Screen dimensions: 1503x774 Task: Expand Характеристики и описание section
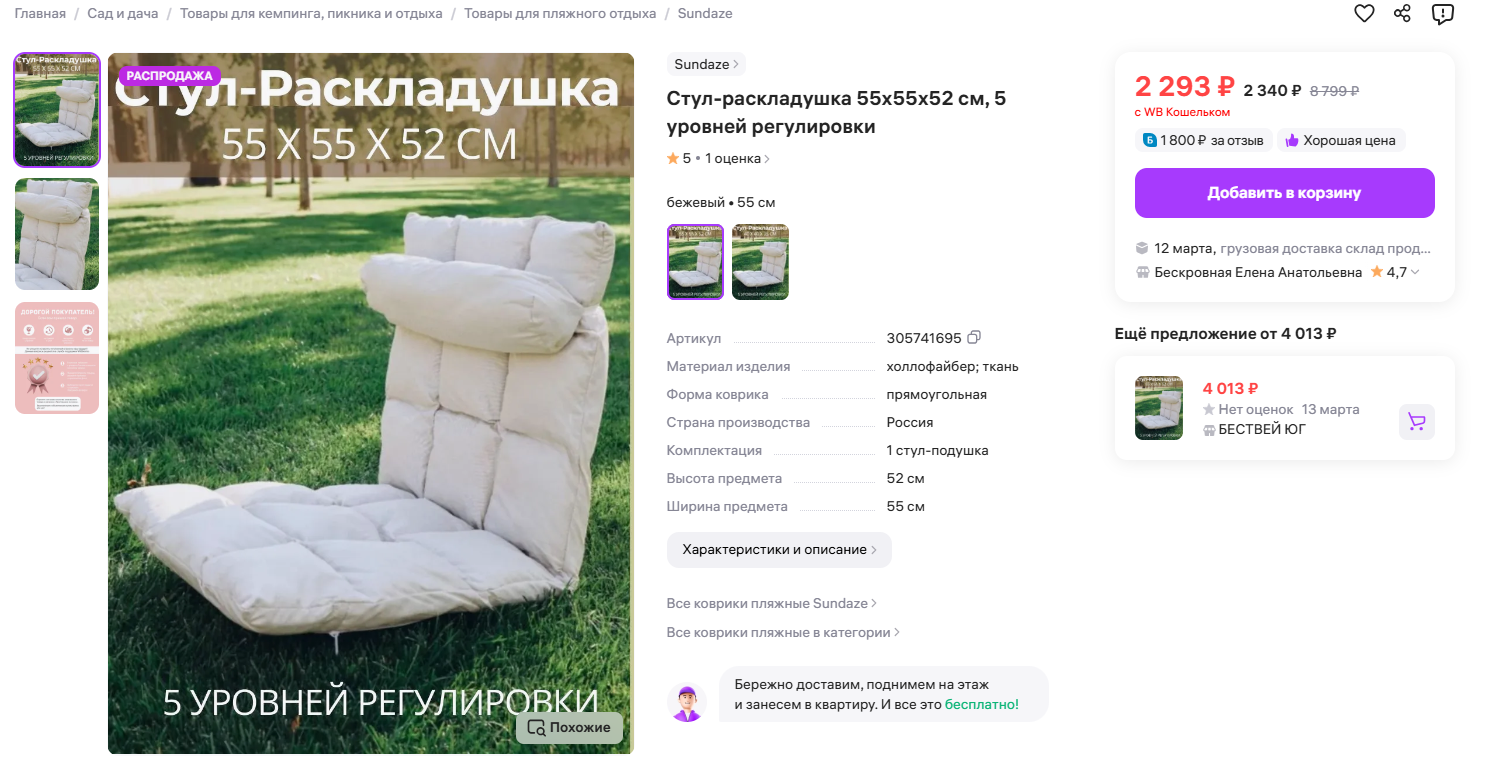tap(779, 550)
